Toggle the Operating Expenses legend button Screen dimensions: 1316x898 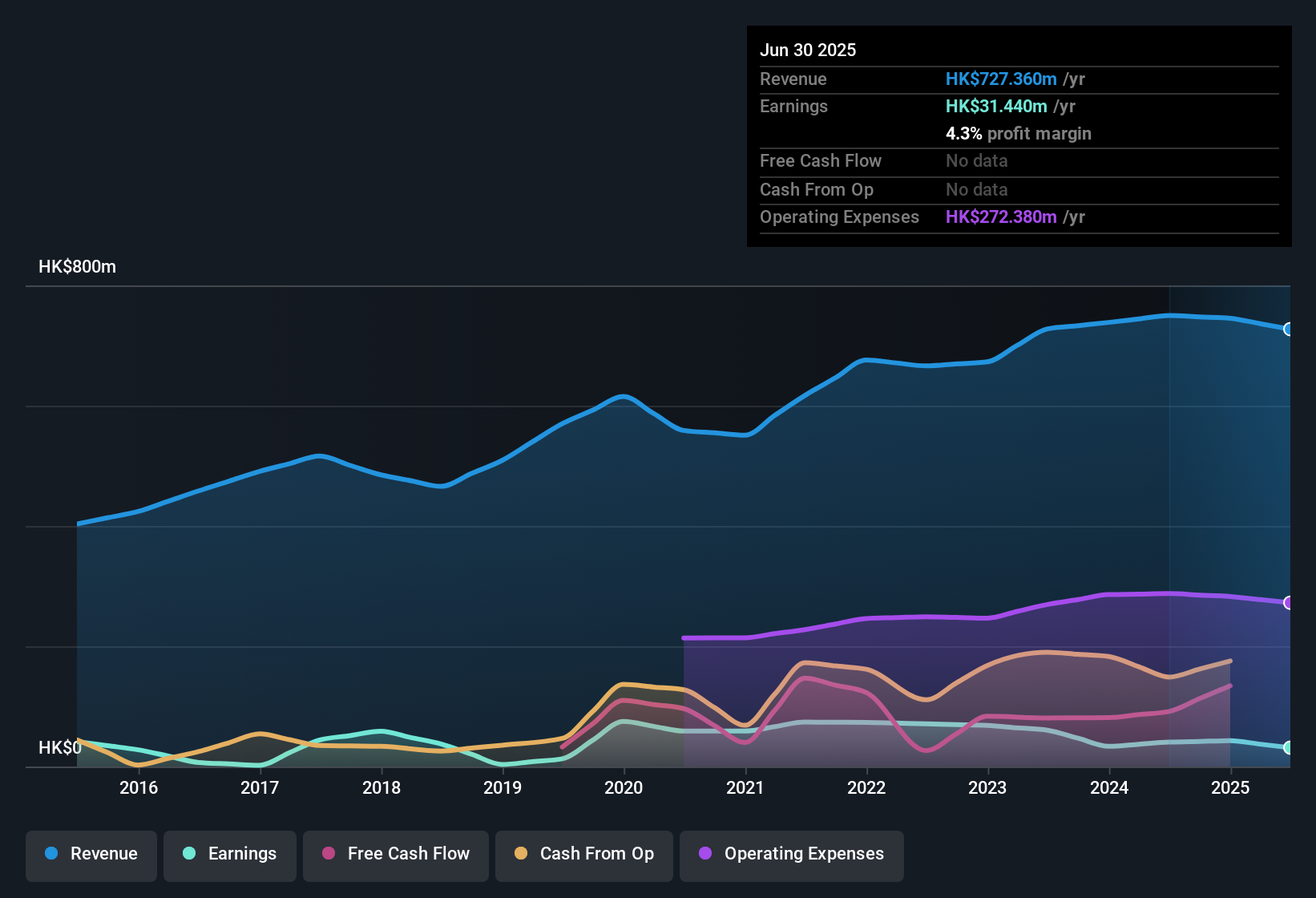(x=792, y=855)
